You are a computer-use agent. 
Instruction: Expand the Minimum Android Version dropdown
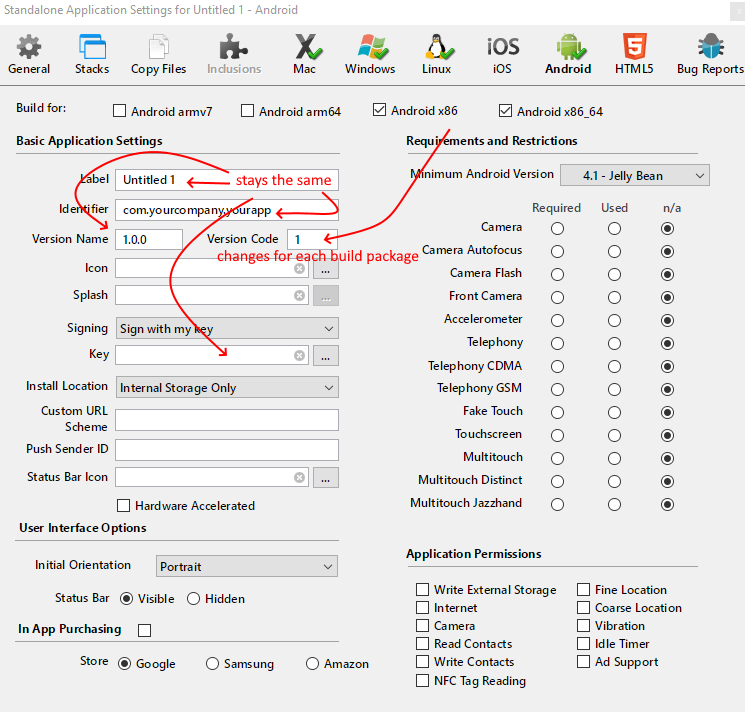point(634,176)
